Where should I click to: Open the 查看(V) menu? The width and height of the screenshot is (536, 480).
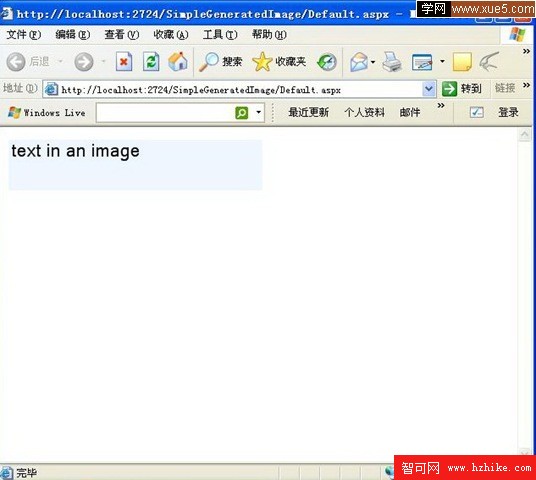coord(122,35)
